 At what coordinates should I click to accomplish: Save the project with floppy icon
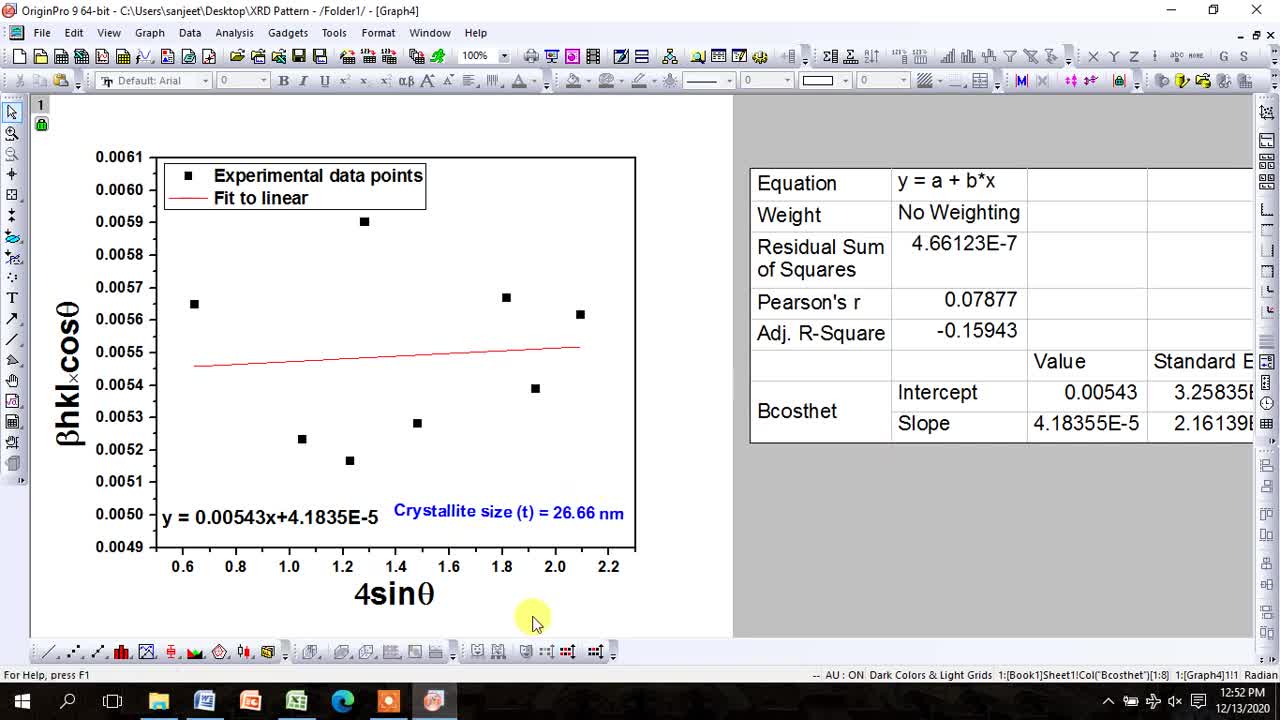point(299,57)
